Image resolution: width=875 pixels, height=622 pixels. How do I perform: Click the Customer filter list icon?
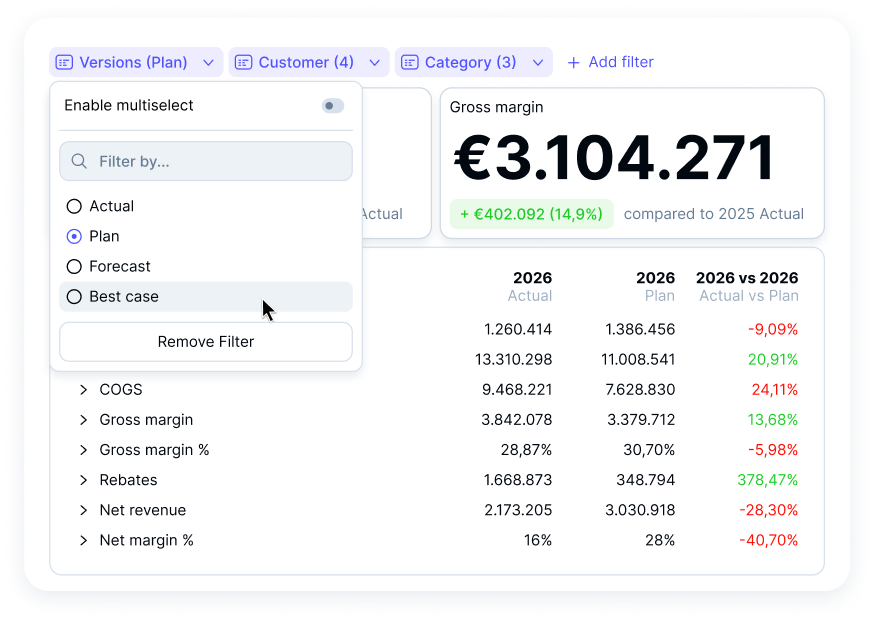243,62
